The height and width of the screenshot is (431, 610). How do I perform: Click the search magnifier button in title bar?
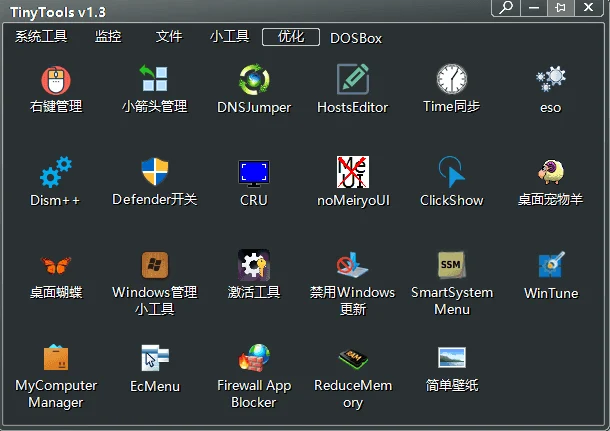[506, 8]
